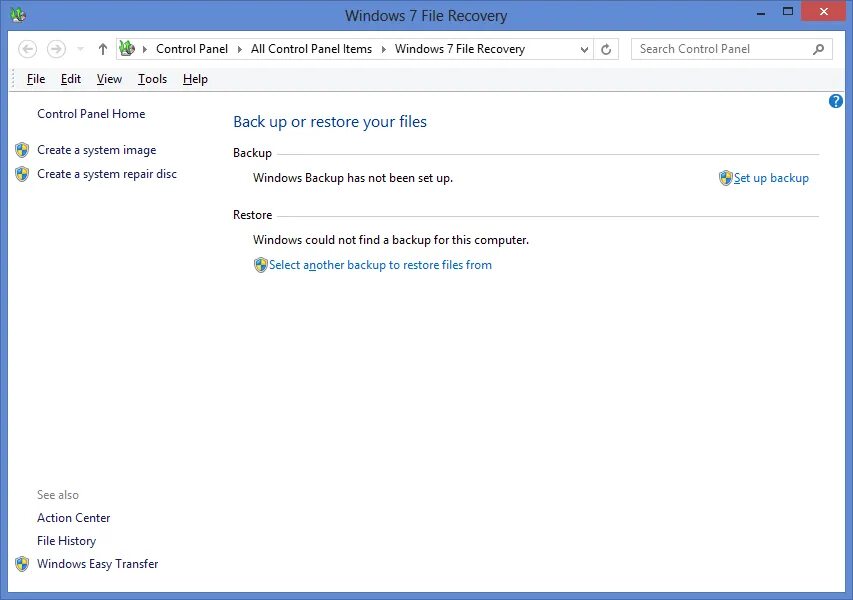
Task: Select All Control Panel Items breadcrumb
Action: click(311, 49)
